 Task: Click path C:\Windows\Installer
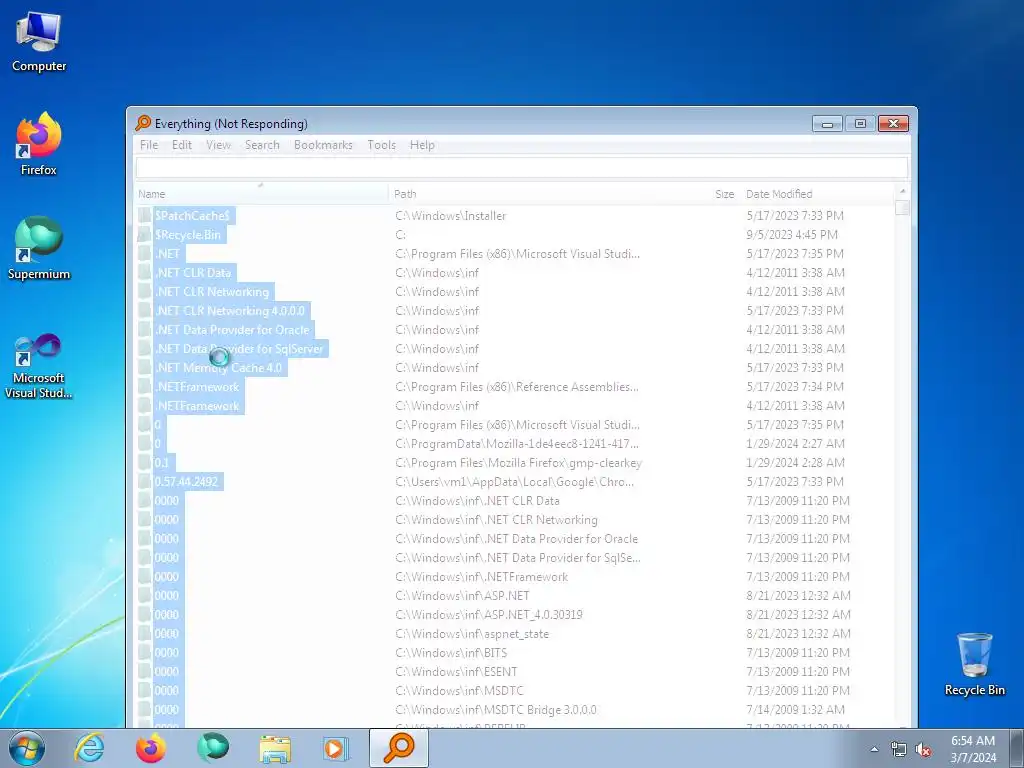451,216
